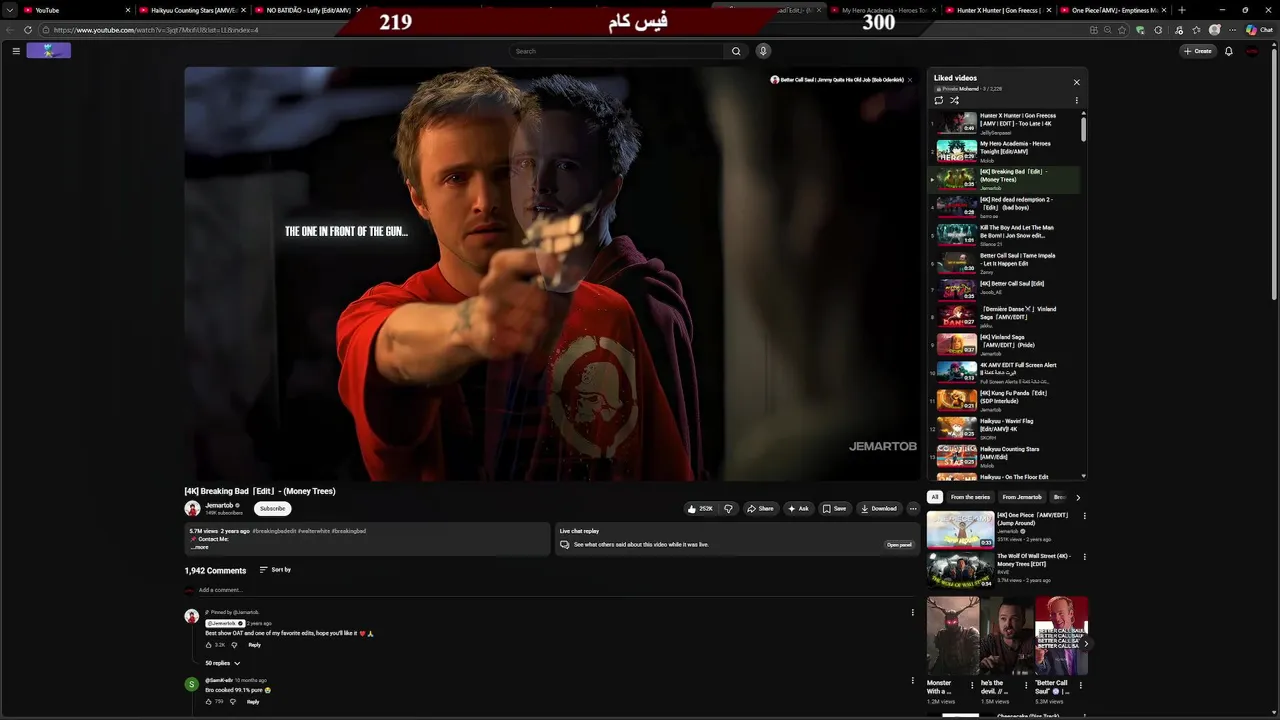Select the 'From the series' chip
Screen dimensions: 1280x720
(x=970, y=497)
